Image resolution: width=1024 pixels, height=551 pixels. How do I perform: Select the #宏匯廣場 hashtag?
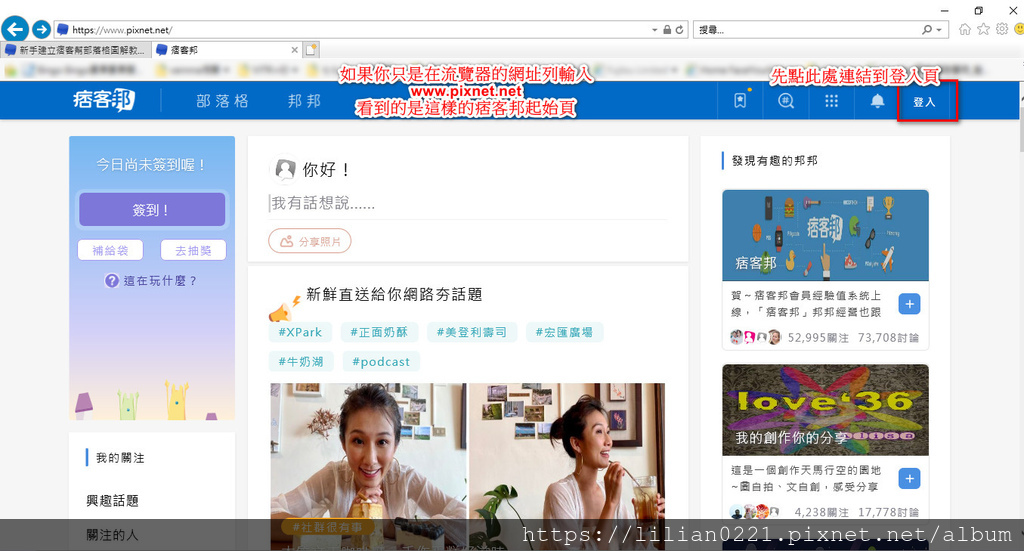(x=564, y=332)
